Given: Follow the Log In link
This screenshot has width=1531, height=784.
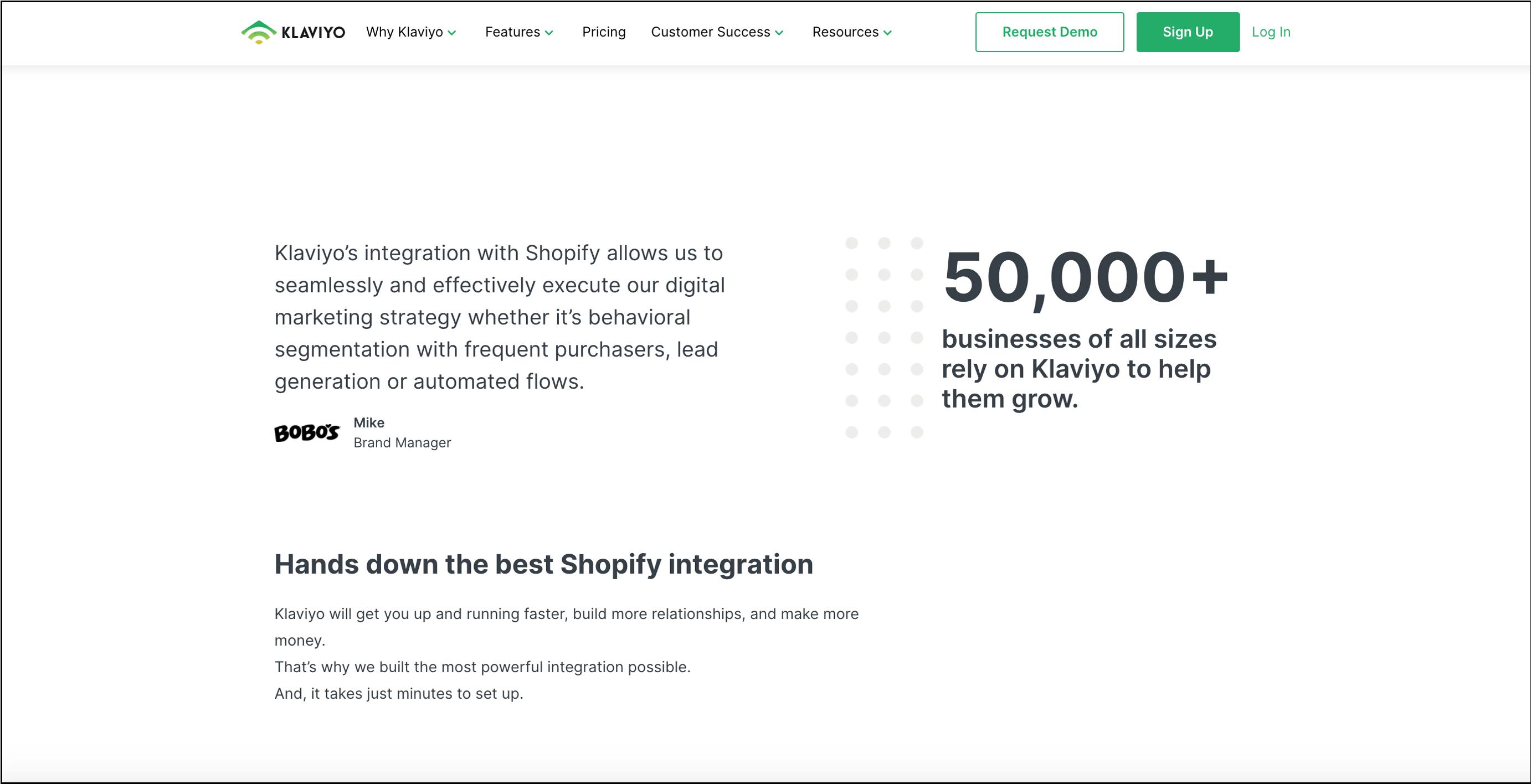Looking at the screenshot, I should [x=1271, y=32].
